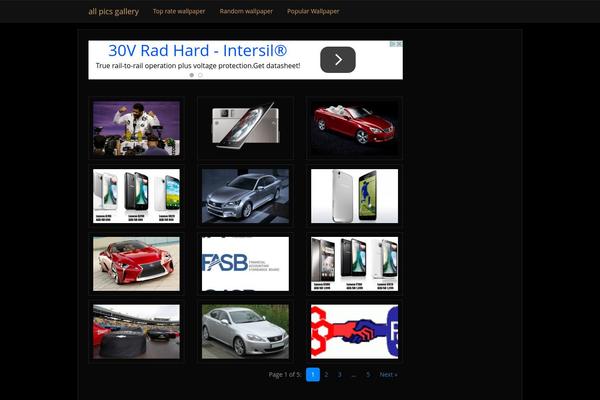Open the all pics gallery home link
600x400 pixels.
tap(113, 11)
